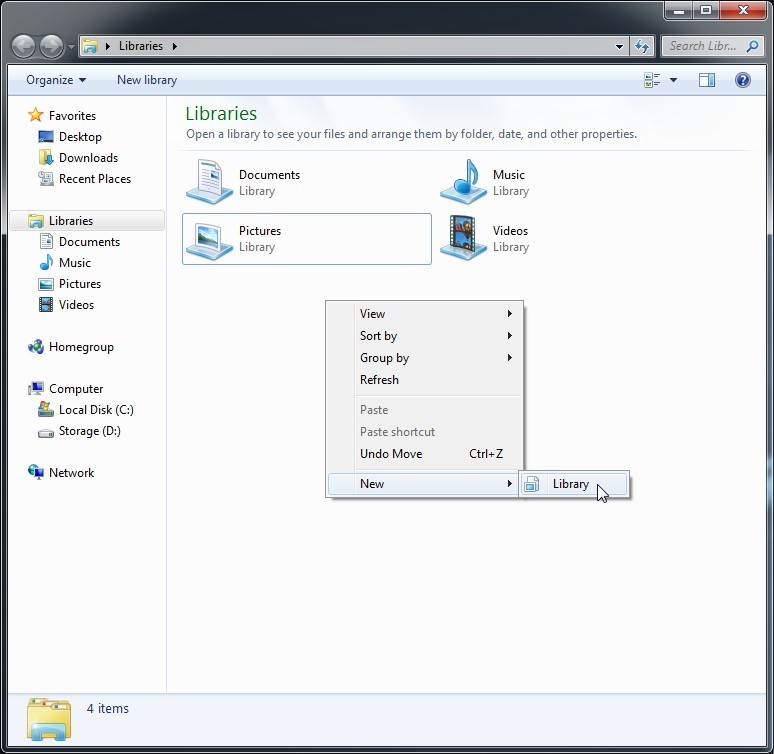Image resolution: width=774 pixels, height=754 pixels.
Task: Click the refresh icon beside address bar
Action: 642,46
